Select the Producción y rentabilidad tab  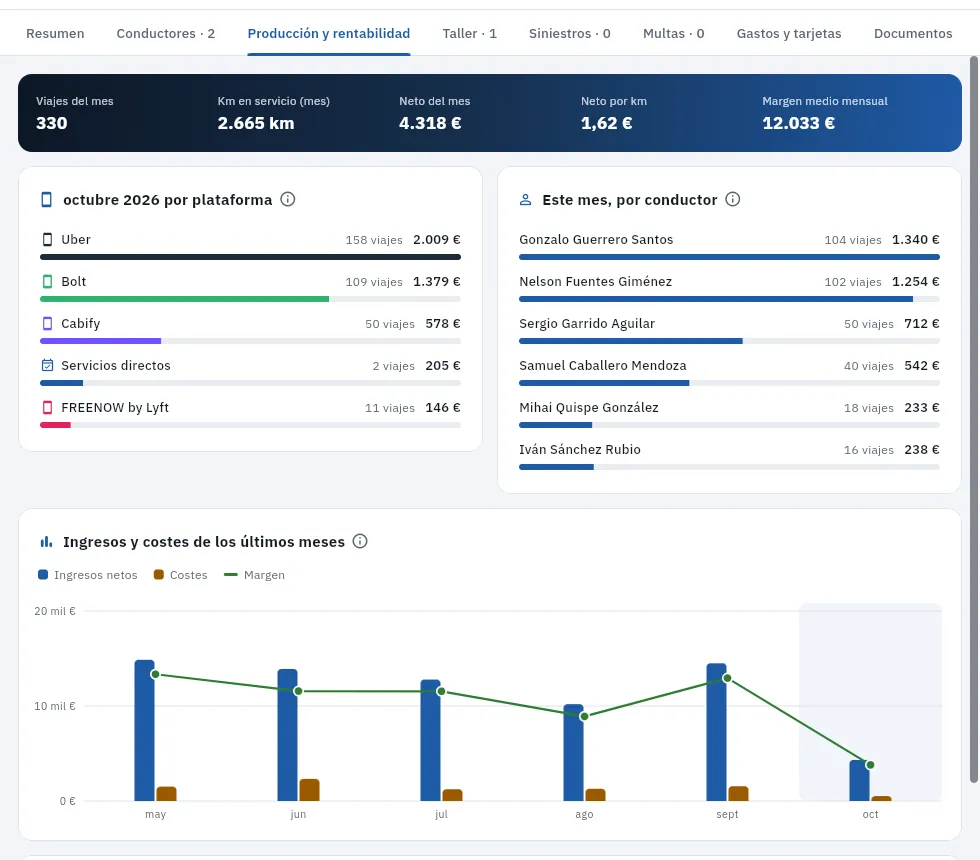(329, 33)
